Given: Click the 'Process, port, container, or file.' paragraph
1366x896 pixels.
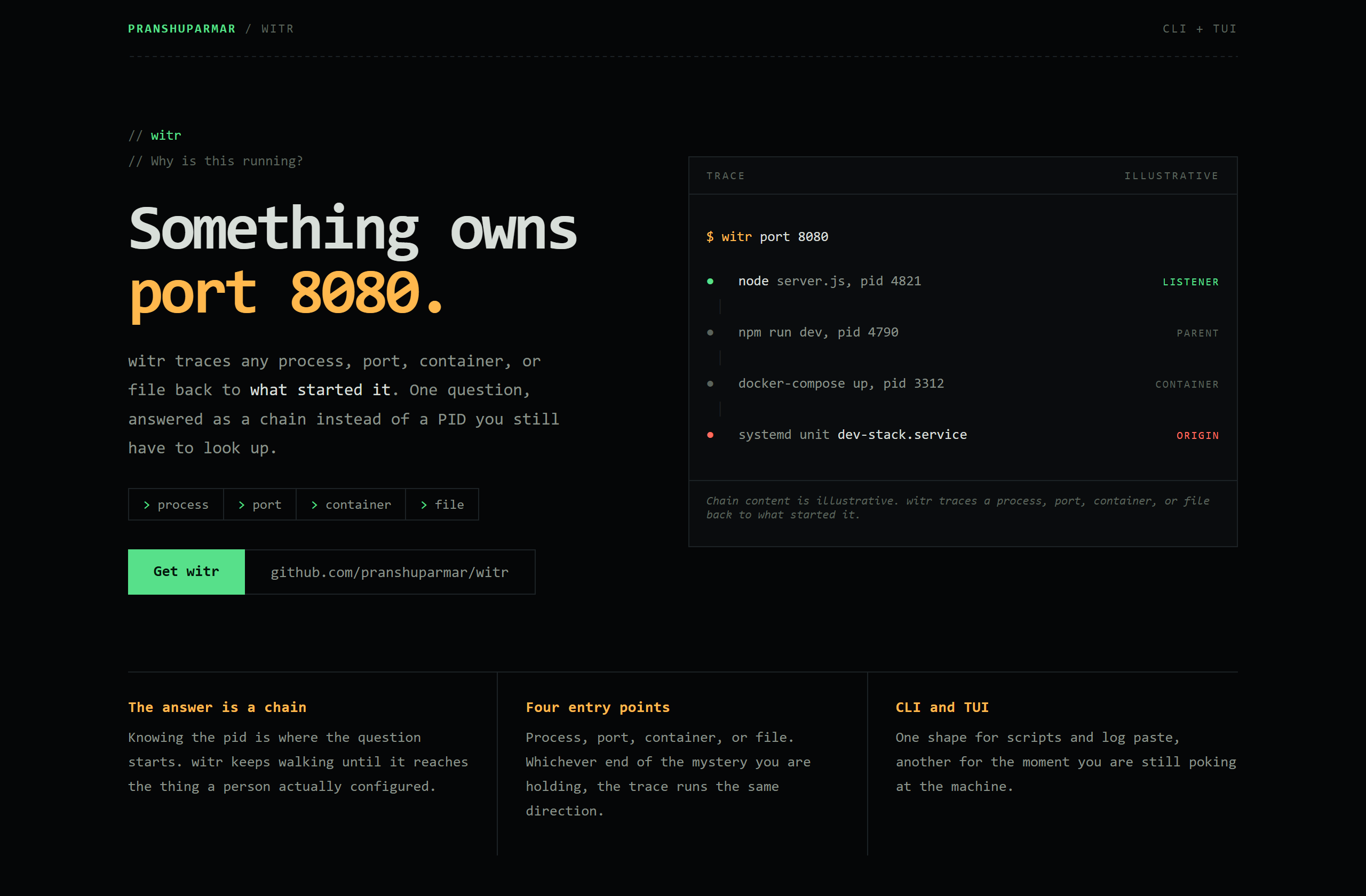Looking at the screenshot, I should tap(668, 774).
